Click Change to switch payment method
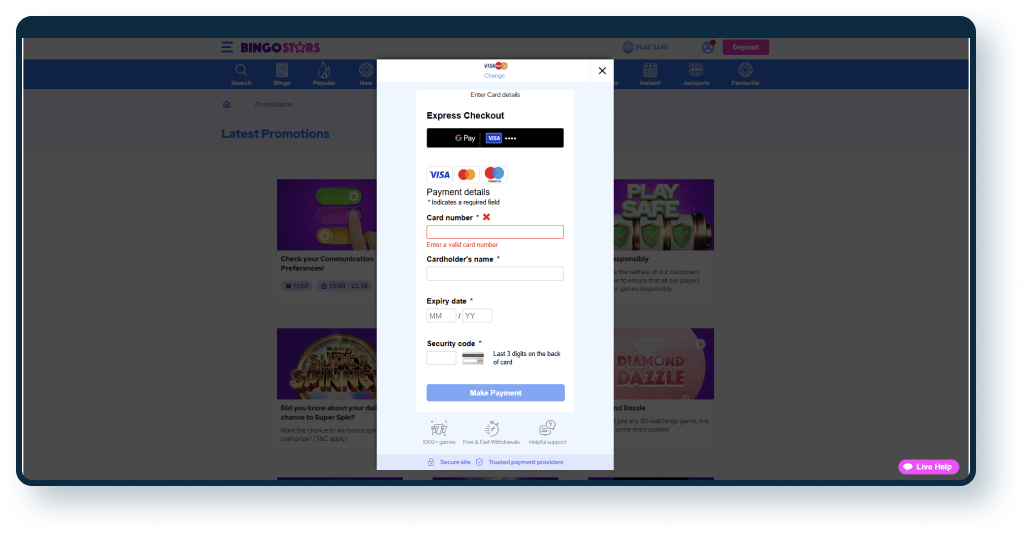Screen dimensions: 1024x534 tap(495, 75)
